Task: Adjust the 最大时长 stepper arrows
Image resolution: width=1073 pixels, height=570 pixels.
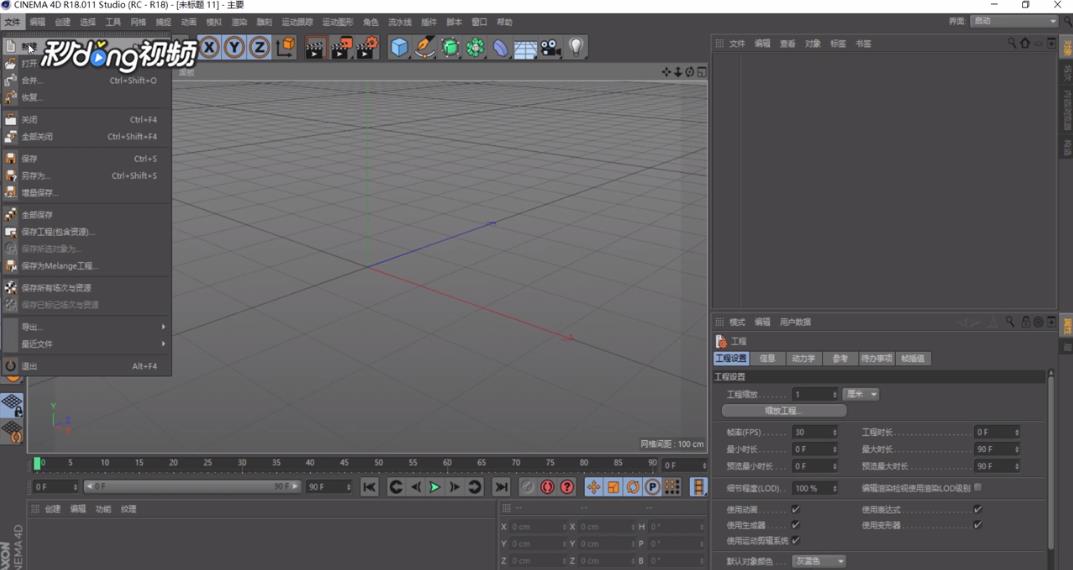Action: (1017, 449)
